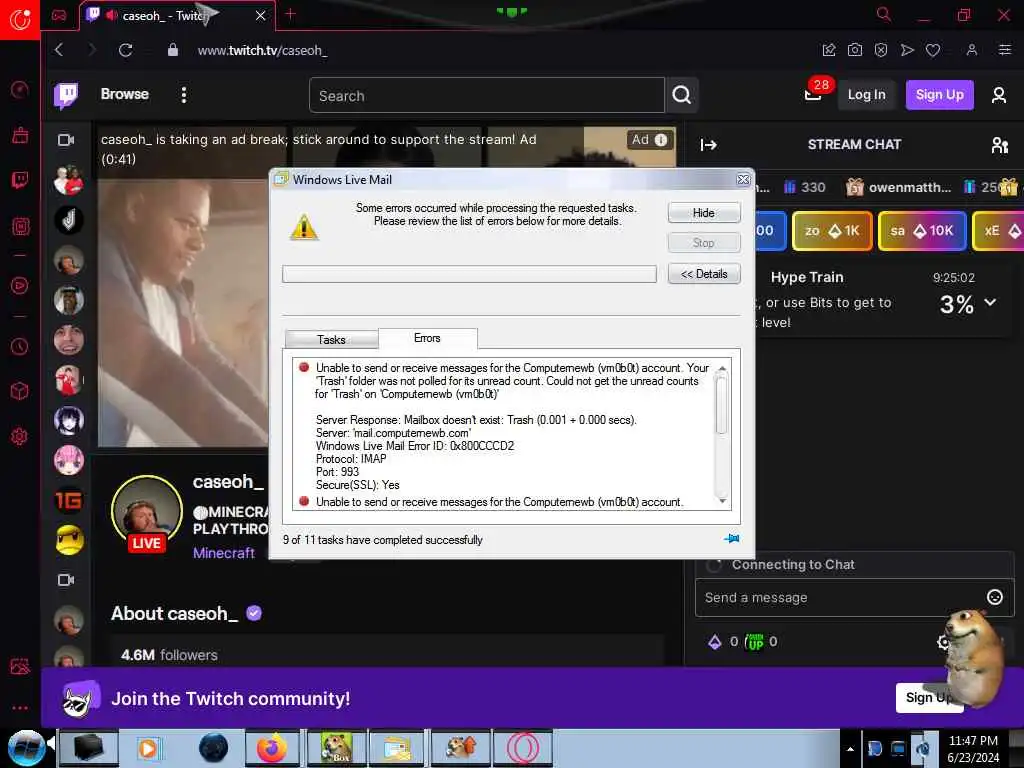Bookmark page with heart icon
The width and height of the screenshot is (1024, 768).
click(933, 50)
